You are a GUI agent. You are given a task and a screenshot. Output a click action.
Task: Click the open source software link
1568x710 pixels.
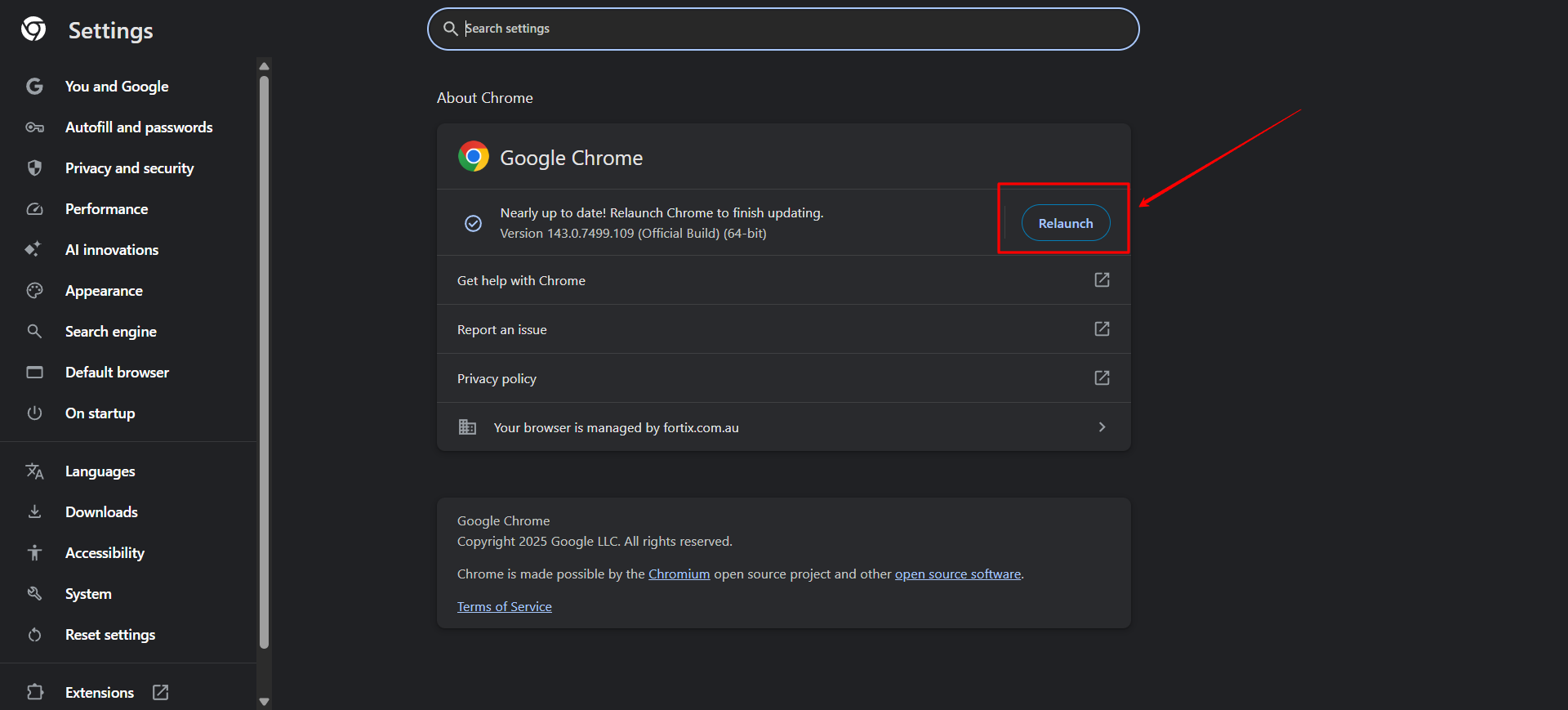957,574
